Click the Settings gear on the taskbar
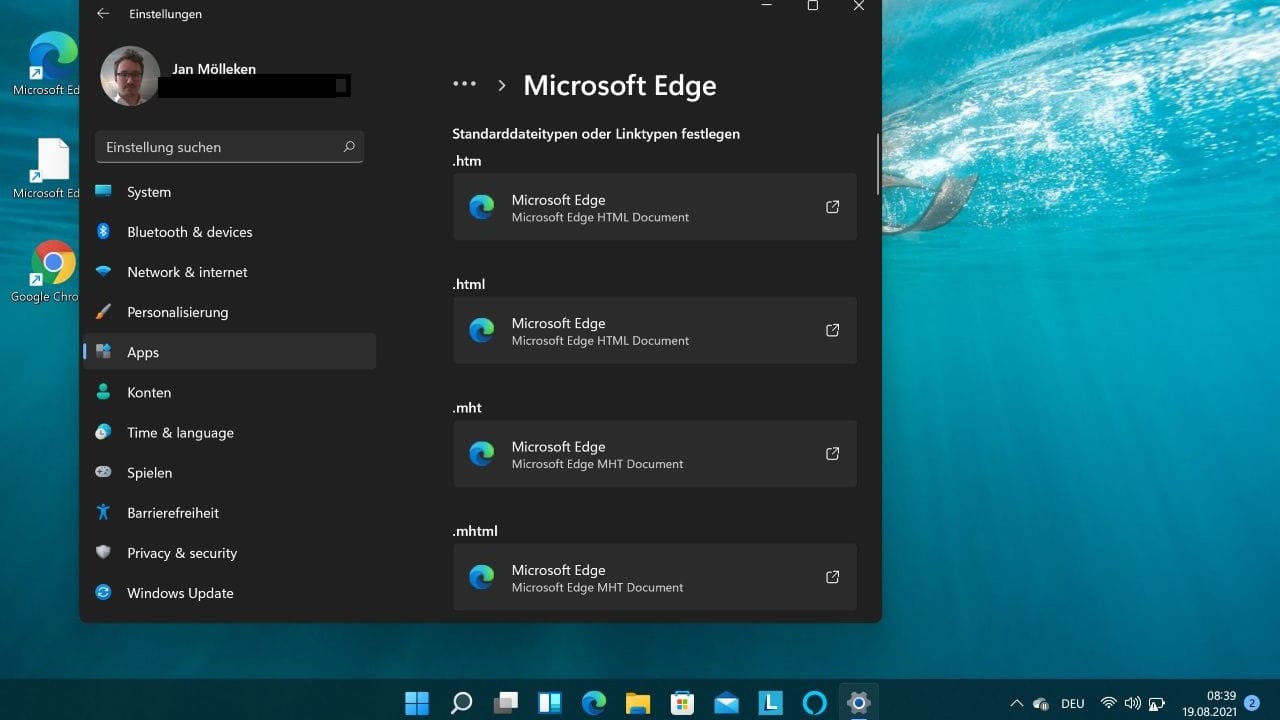This screenshot has width=1280, height=720. tap(858, 703)
